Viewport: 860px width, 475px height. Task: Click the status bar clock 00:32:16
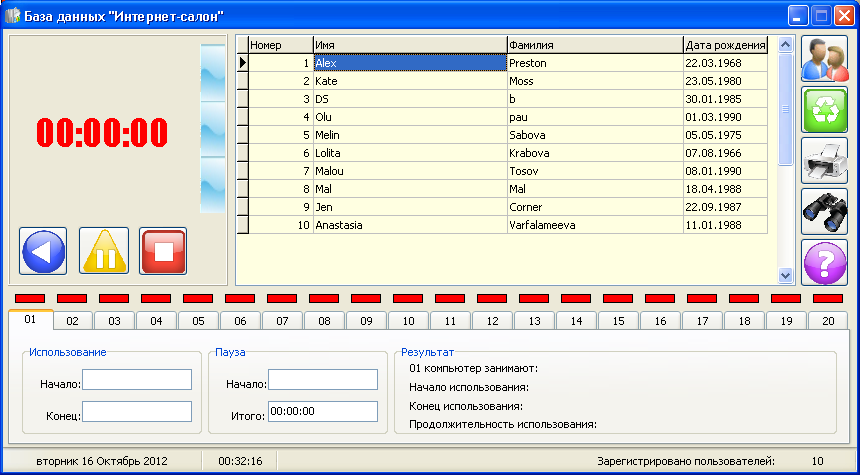(x=240, y=461)
